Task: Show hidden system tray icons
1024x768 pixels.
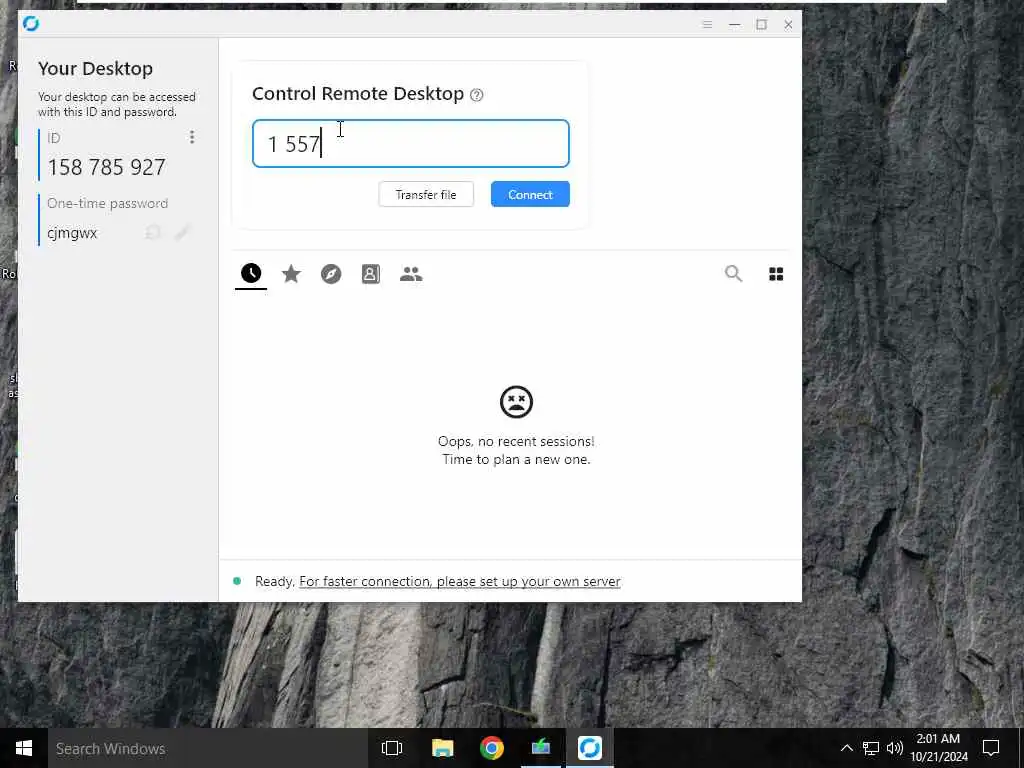Action: coord(846,748)
